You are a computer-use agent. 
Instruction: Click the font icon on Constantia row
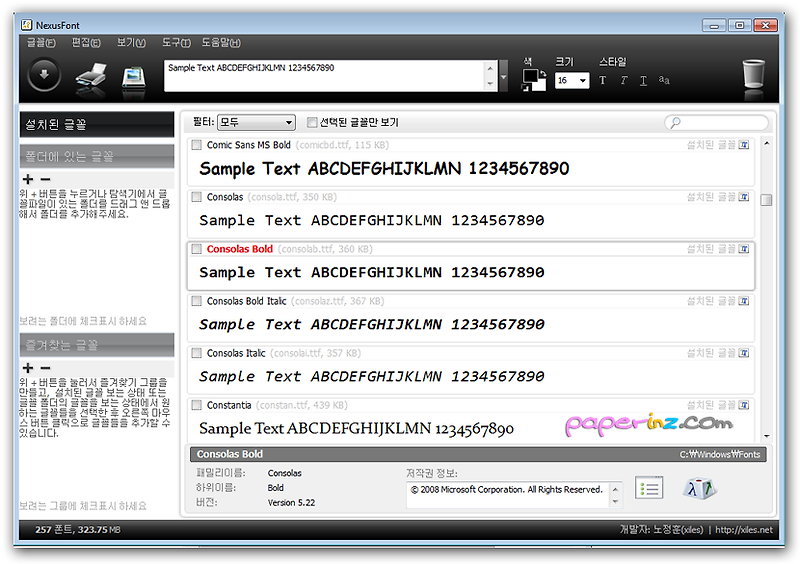[x=744, y=405]
